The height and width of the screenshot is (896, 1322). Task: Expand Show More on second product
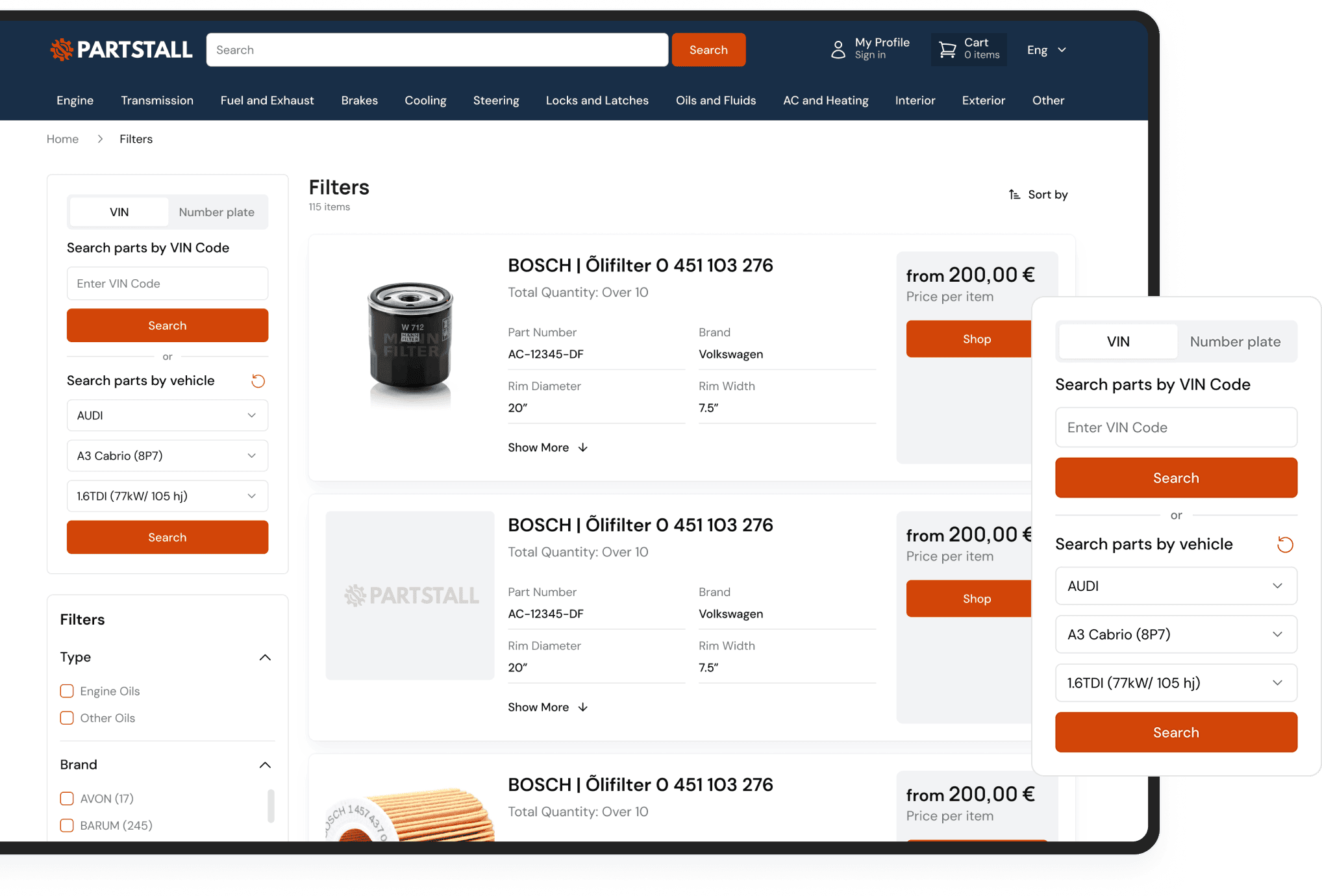click(x=547, y=707)
